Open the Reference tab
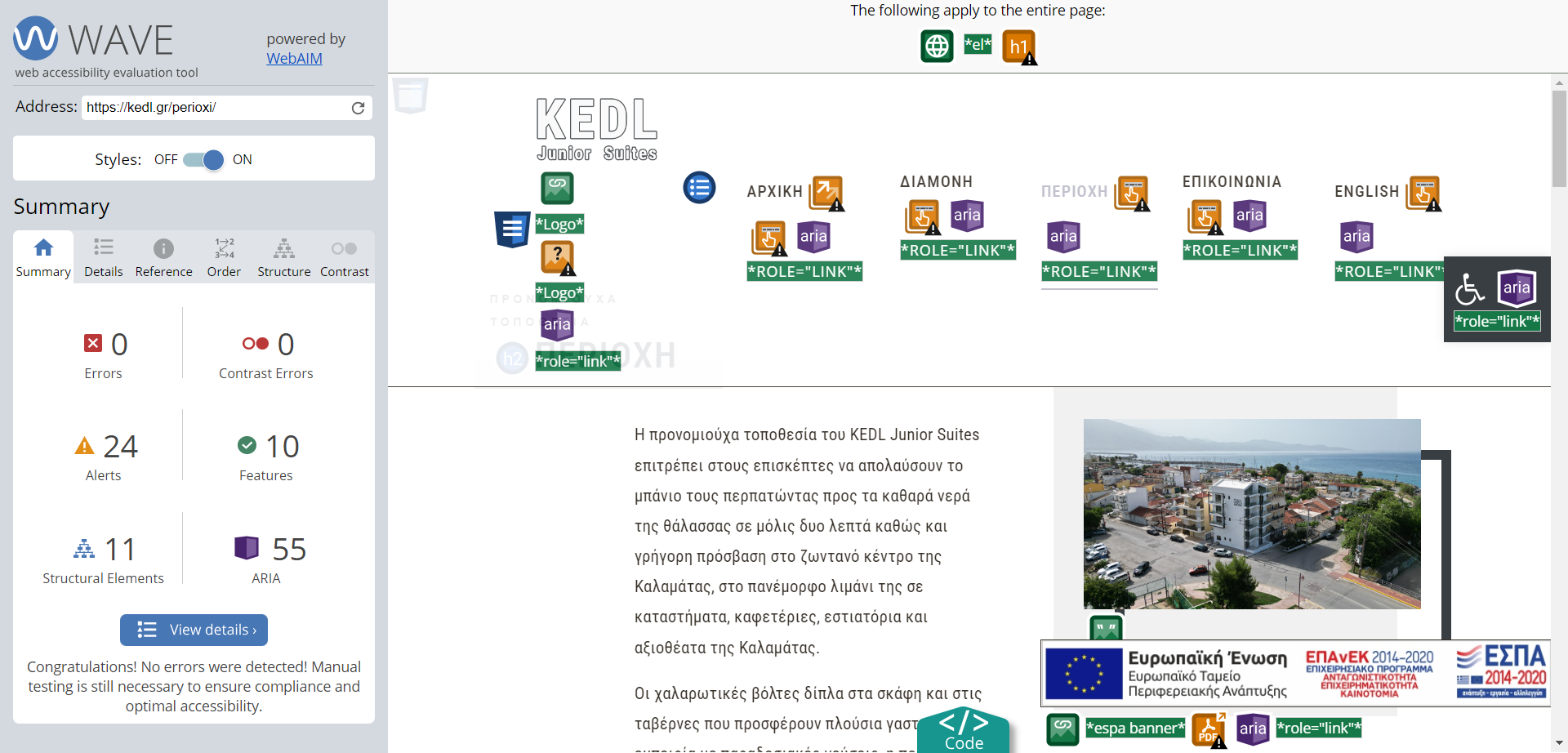 point(164,257)
